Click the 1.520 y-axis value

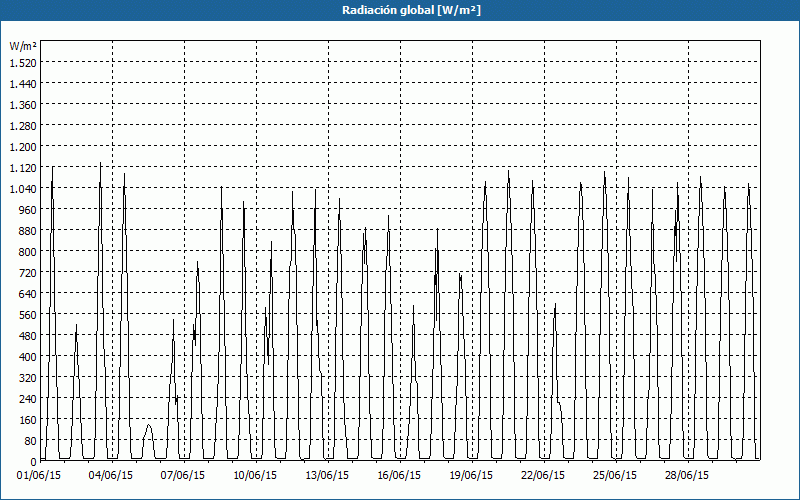point(23,62)
